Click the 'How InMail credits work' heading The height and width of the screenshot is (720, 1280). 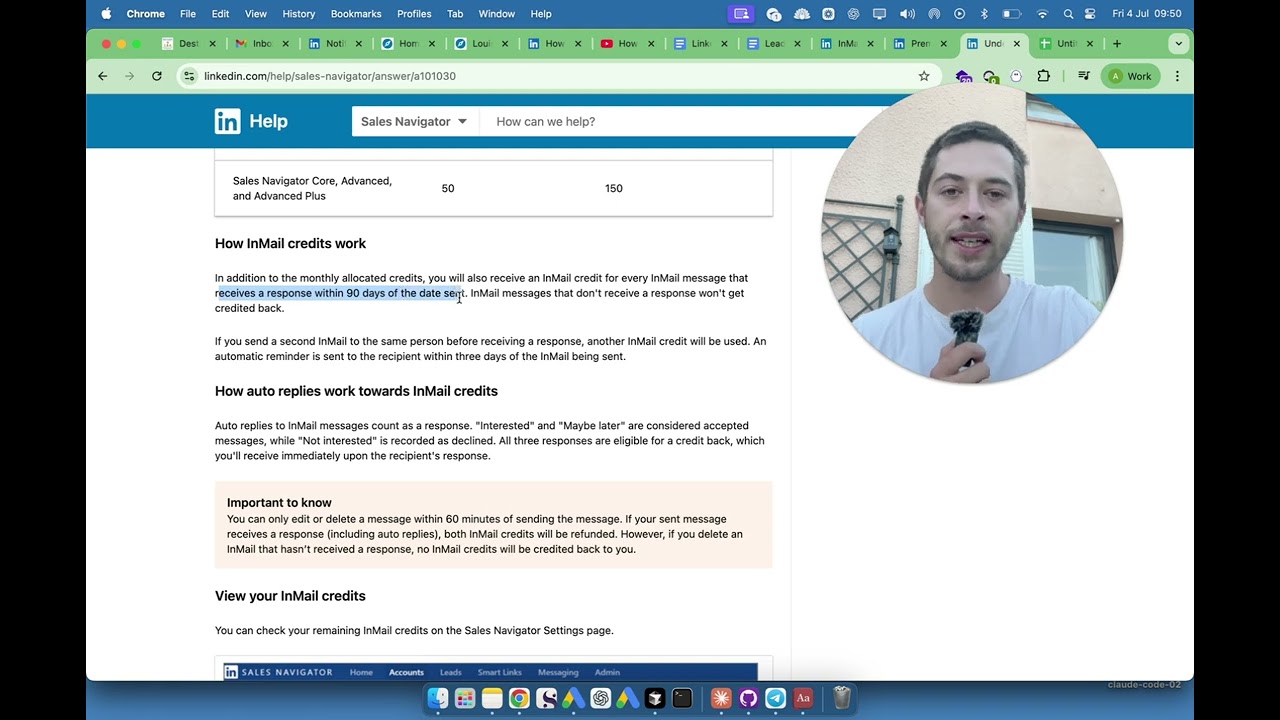[x=290, y=243]
